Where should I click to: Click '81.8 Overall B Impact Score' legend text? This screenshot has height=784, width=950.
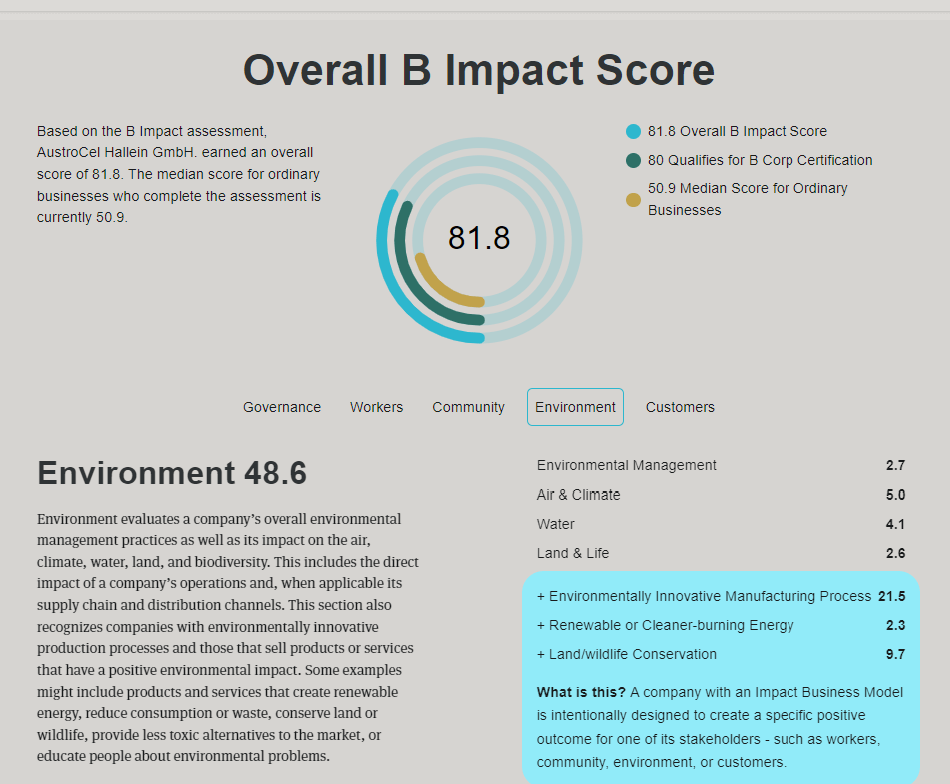coord(737,131)
